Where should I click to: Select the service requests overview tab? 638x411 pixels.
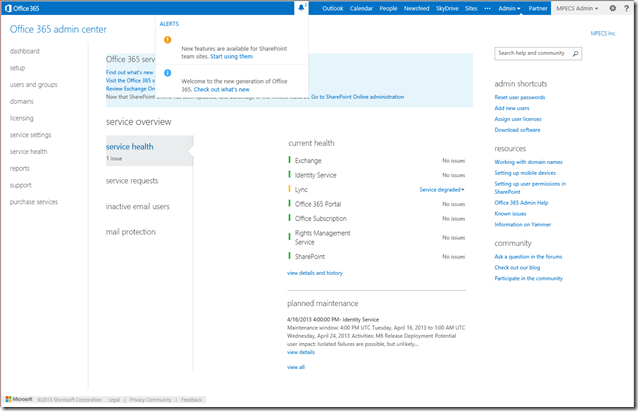[x=132, y=181]
